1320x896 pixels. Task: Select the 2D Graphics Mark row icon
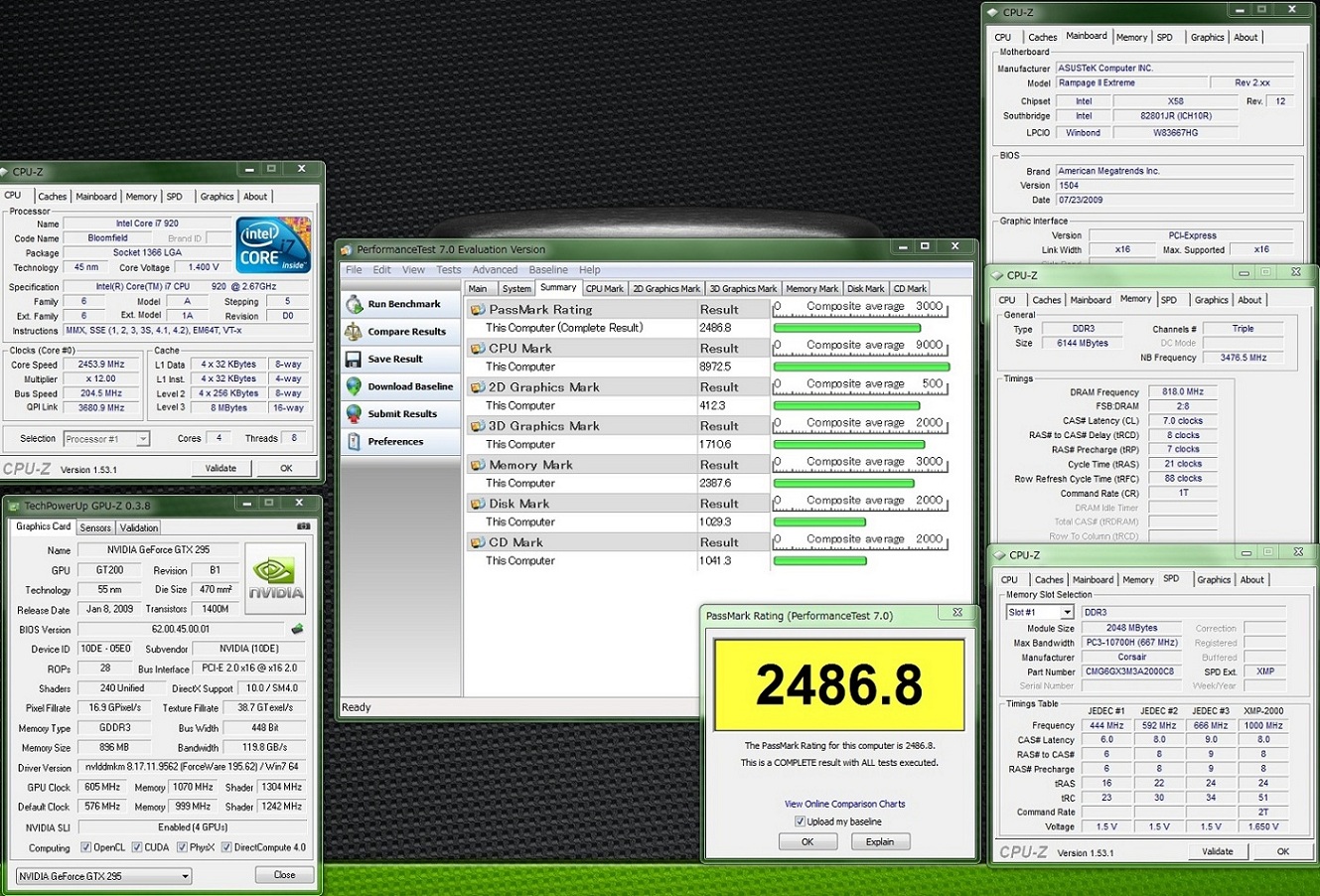pos(478,387)
